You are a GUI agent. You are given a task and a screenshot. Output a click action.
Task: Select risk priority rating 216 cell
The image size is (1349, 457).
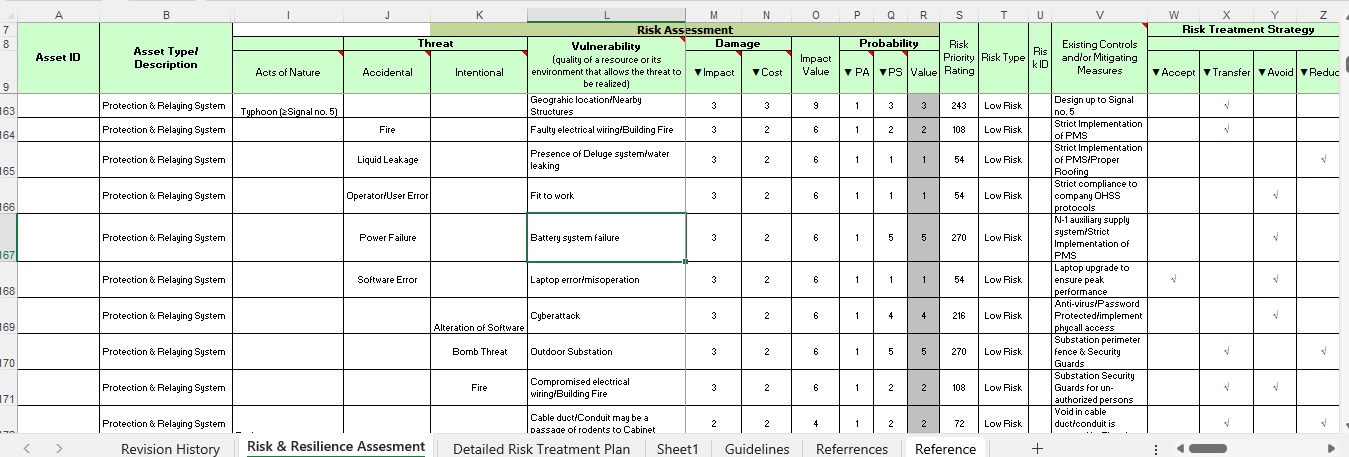(x=960, y=316)
